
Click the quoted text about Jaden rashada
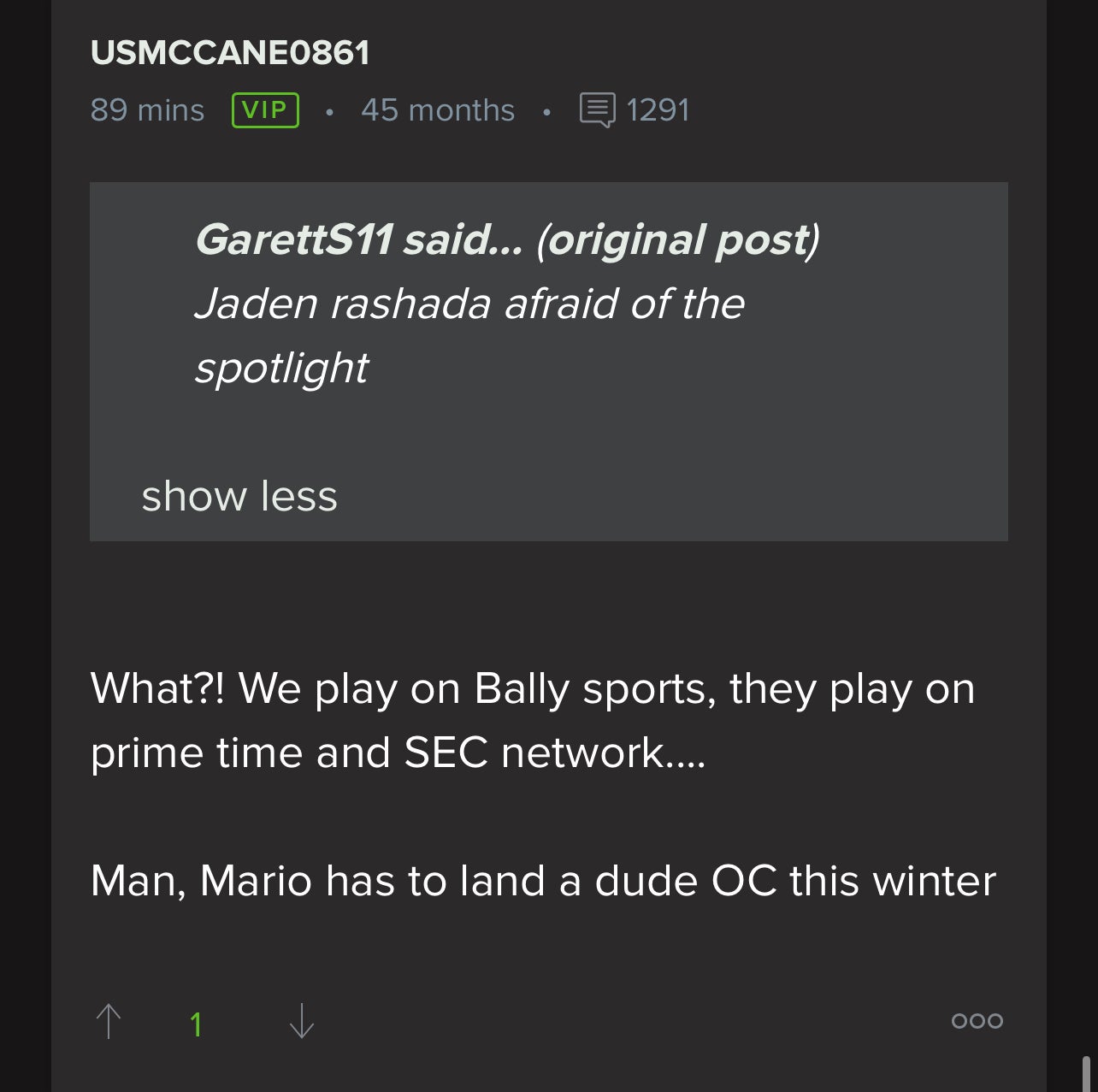click(469, 304)
